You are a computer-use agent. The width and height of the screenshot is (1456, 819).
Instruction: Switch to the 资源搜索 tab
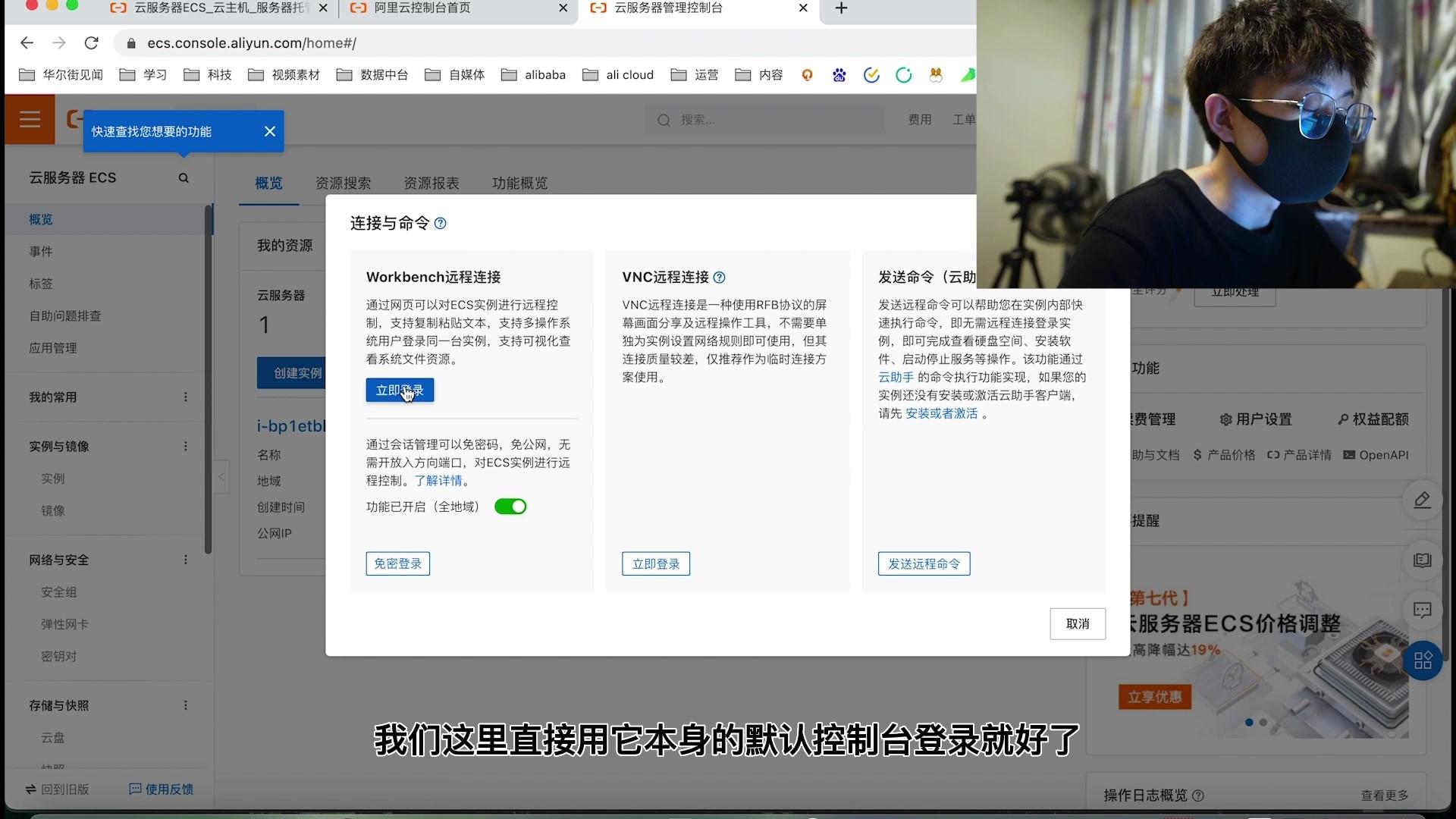pyautogui.click(x=343, y=184)
